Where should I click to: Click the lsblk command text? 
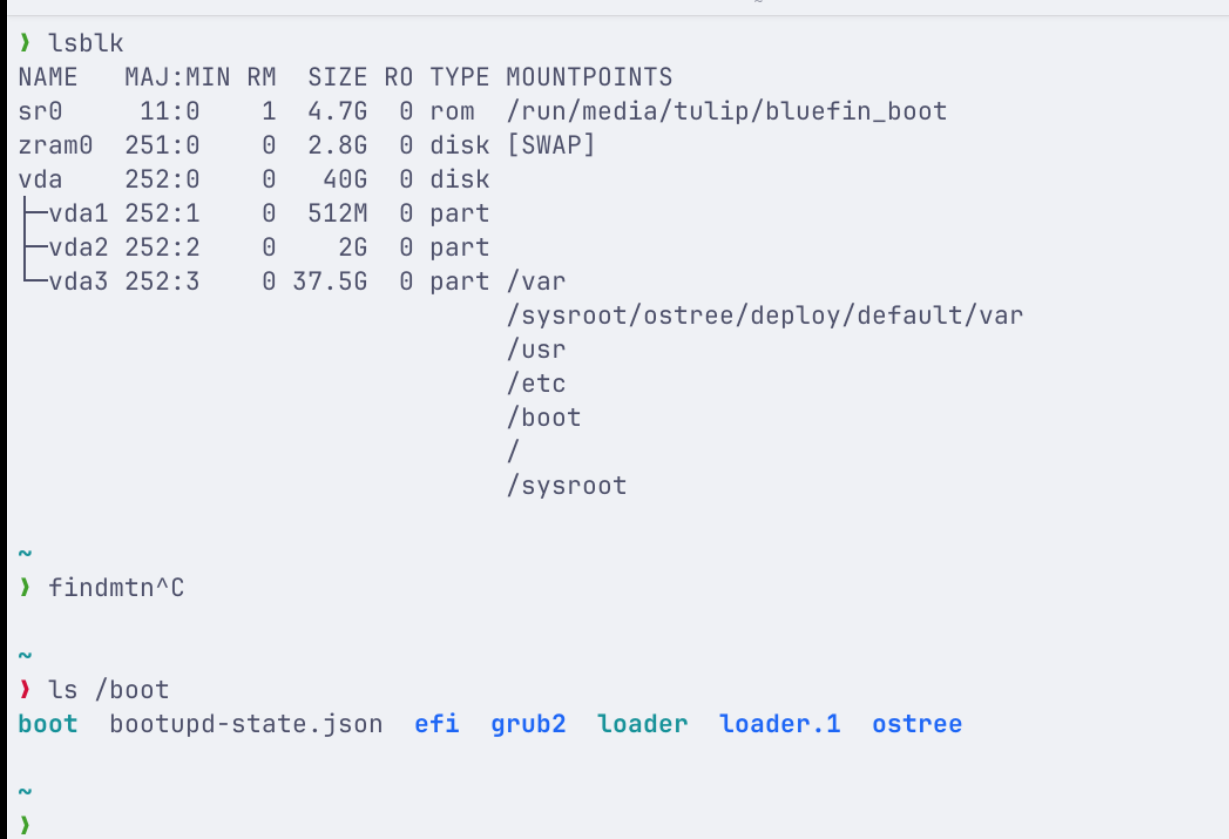click(85, 43)
